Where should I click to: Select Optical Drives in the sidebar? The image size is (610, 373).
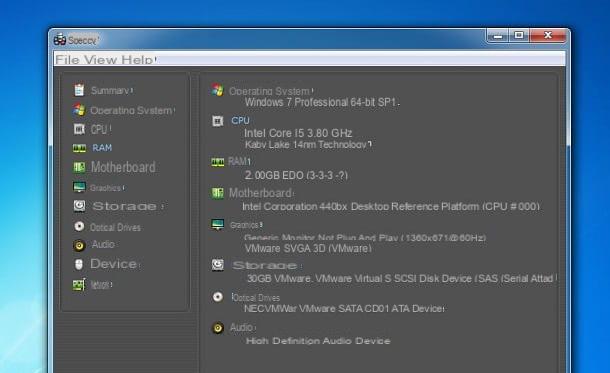pos(115,227)
